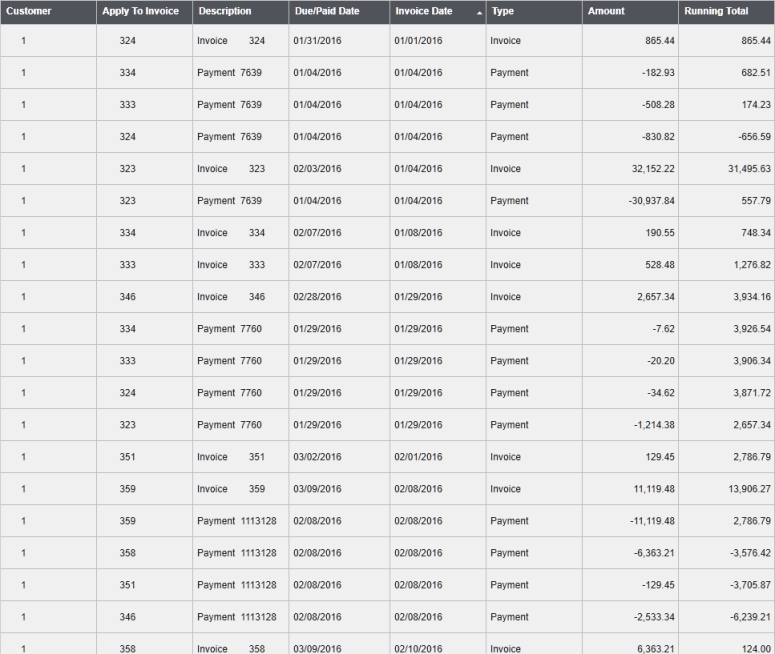This screenshot has height=654, width=775.
Task: Select the invoice date 02/01/2016 cell
Action: tap(418, 457)
